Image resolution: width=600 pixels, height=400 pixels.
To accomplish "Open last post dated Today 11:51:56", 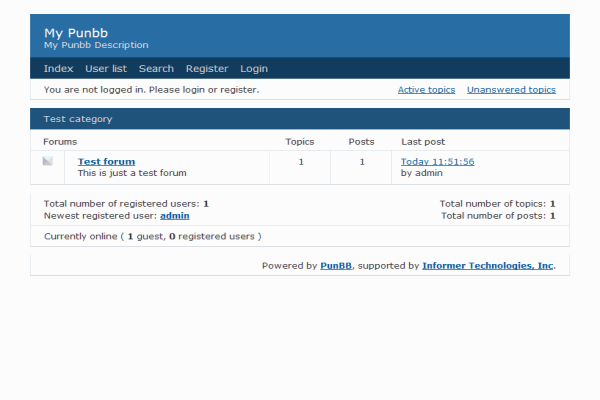I will point(437,161).
